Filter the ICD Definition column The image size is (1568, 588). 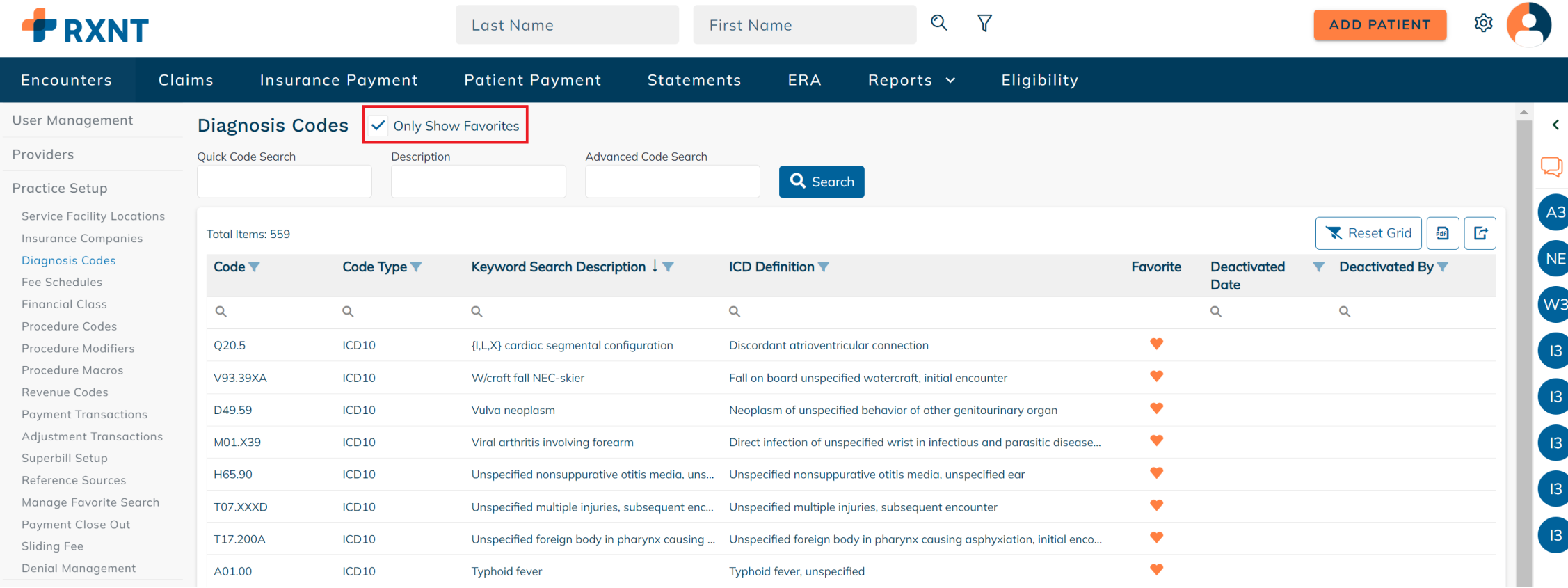823,267
